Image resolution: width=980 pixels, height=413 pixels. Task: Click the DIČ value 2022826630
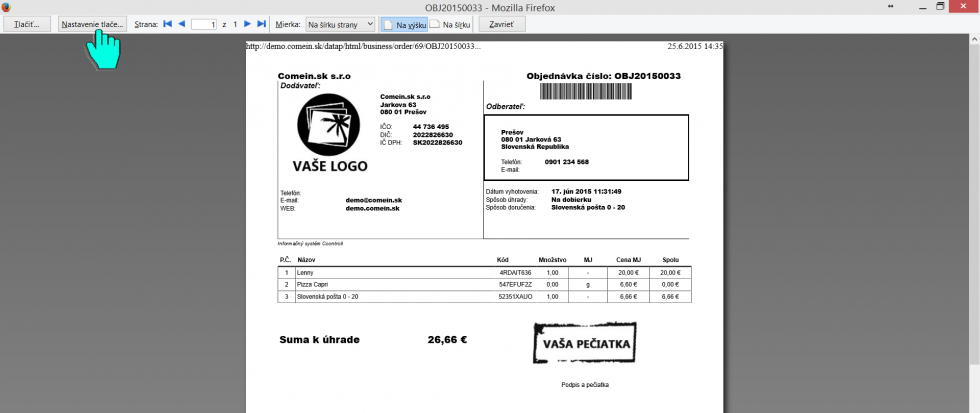coord(433,134)
